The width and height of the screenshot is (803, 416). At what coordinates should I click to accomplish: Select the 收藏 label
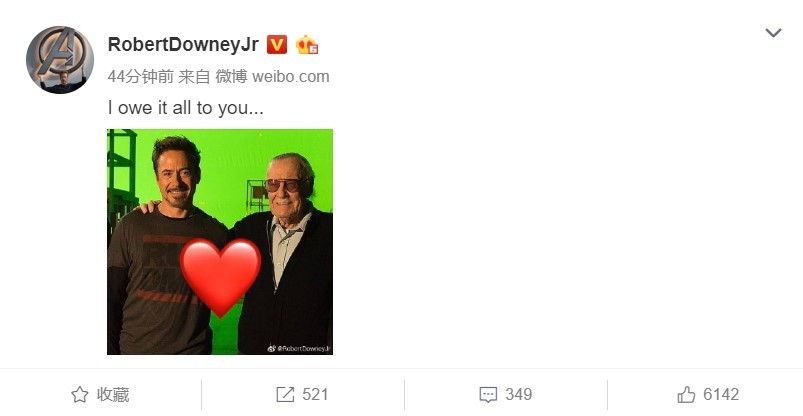point(113,394)
